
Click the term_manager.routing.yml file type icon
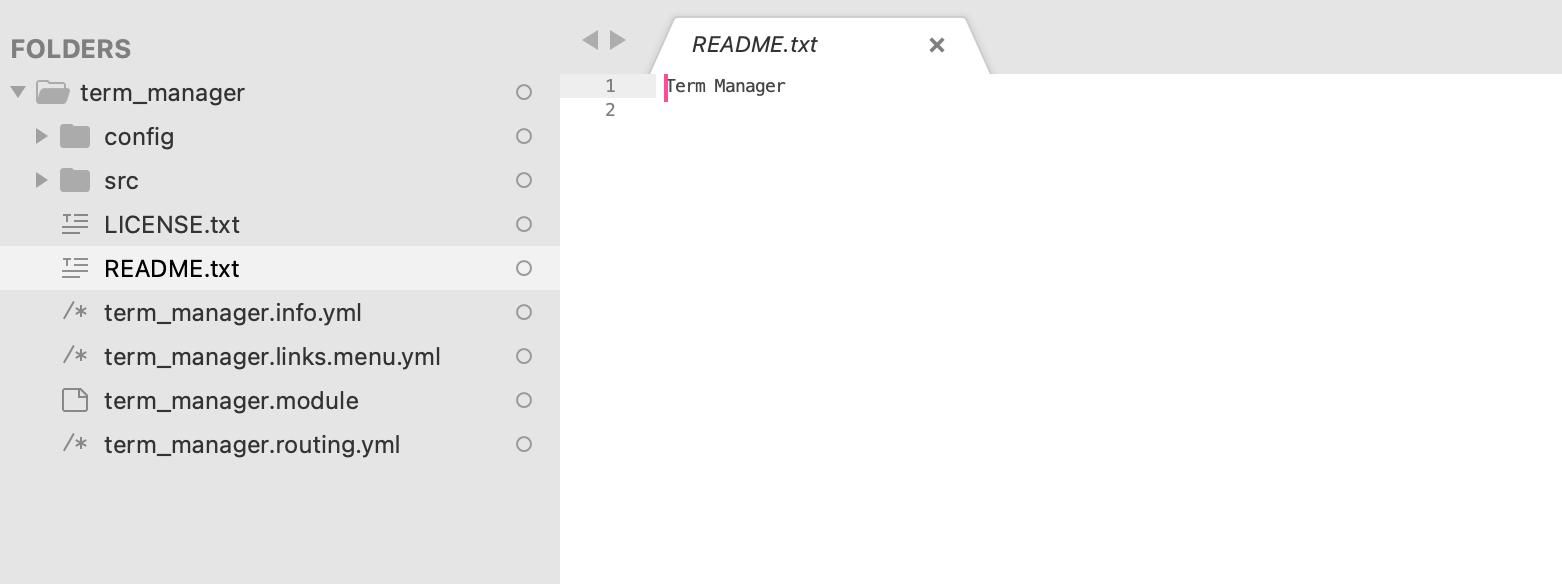(75, 443)
